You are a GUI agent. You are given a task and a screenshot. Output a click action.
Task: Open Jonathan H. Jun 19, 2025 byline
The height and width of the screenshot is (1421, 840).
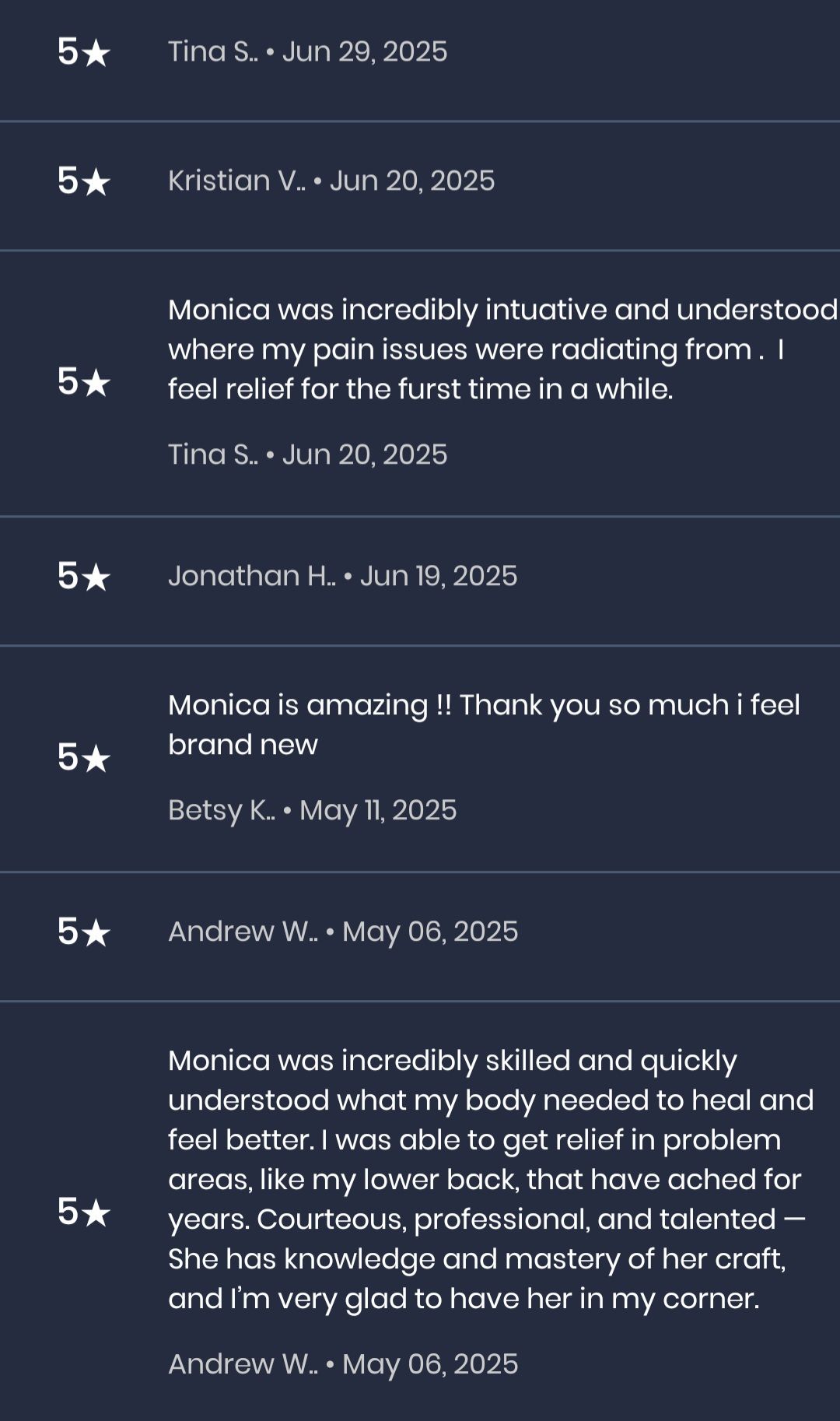click(342, 576)
